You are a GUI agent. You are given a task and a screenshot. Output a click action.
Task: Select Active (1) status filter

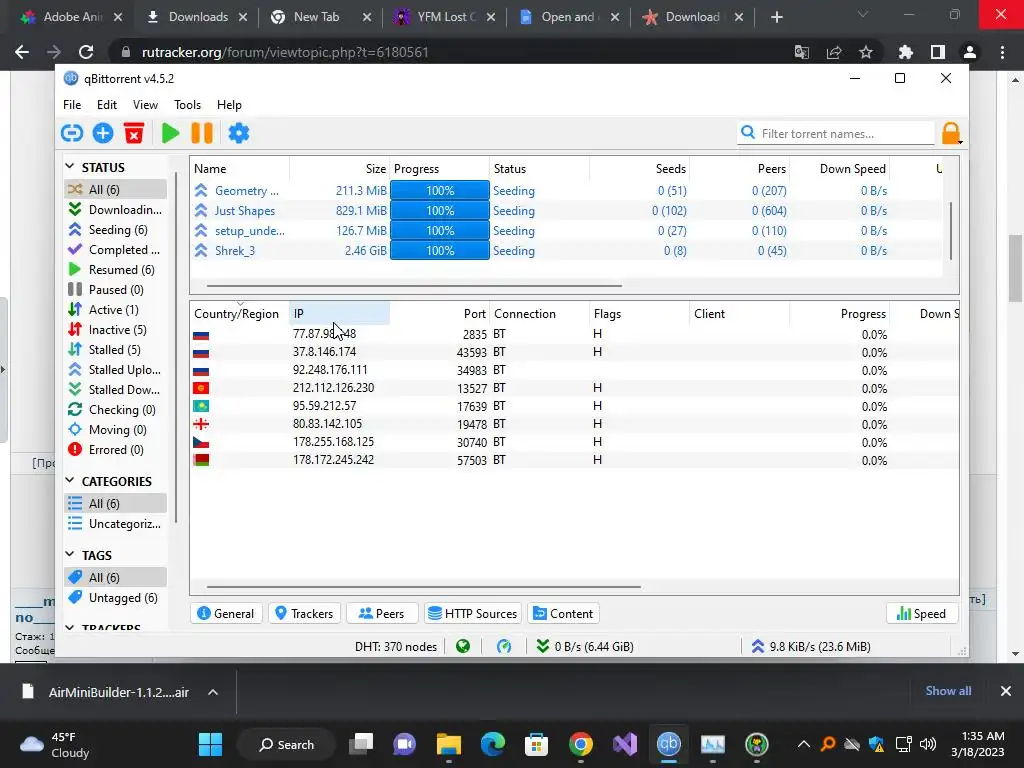(115, 310)
